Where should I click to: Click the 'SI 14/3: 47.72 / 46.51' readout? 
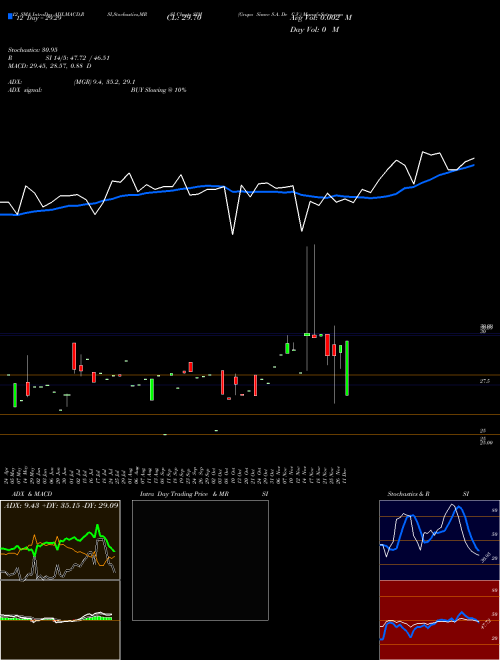pyautogui.click(x=75, y=58)
